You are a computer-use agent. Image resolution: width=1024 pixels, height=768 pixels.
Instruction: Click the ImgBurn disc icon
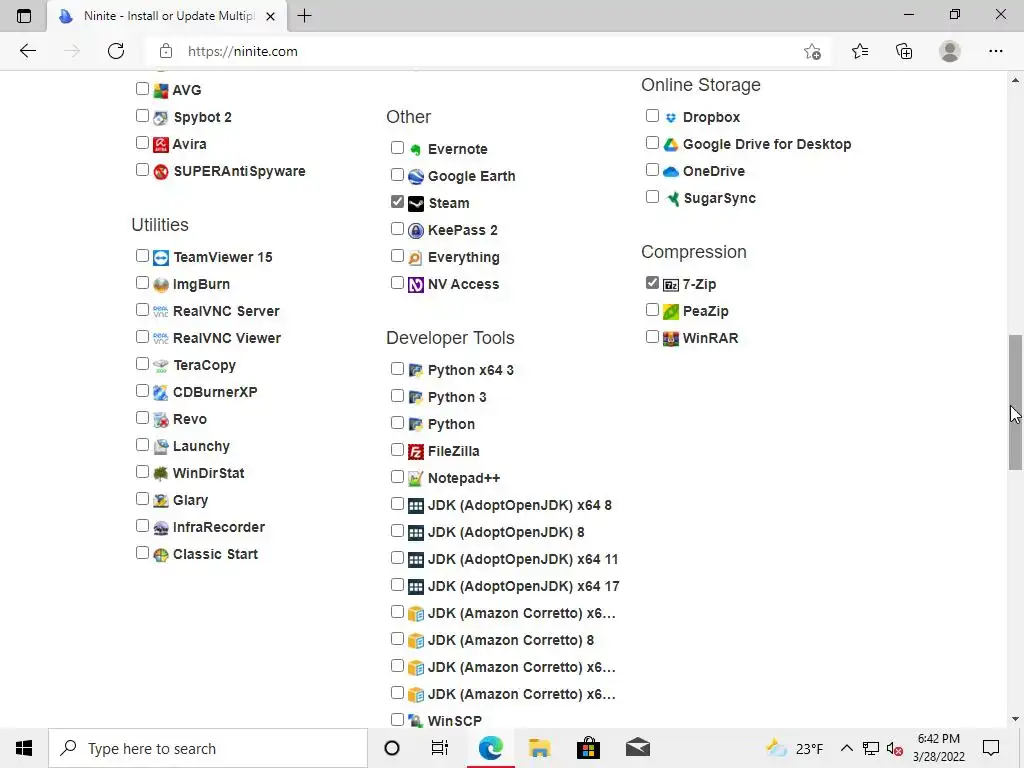click(x=161, y=285)
